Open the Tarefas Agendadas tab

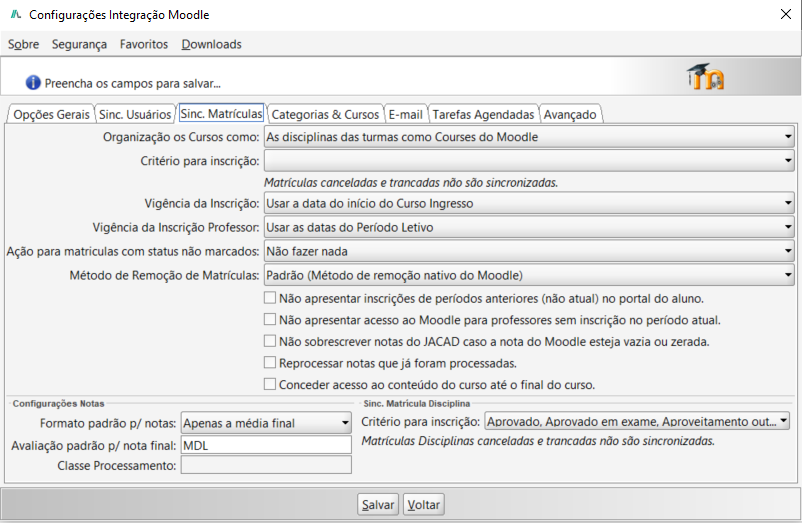(x=483, y=114)
